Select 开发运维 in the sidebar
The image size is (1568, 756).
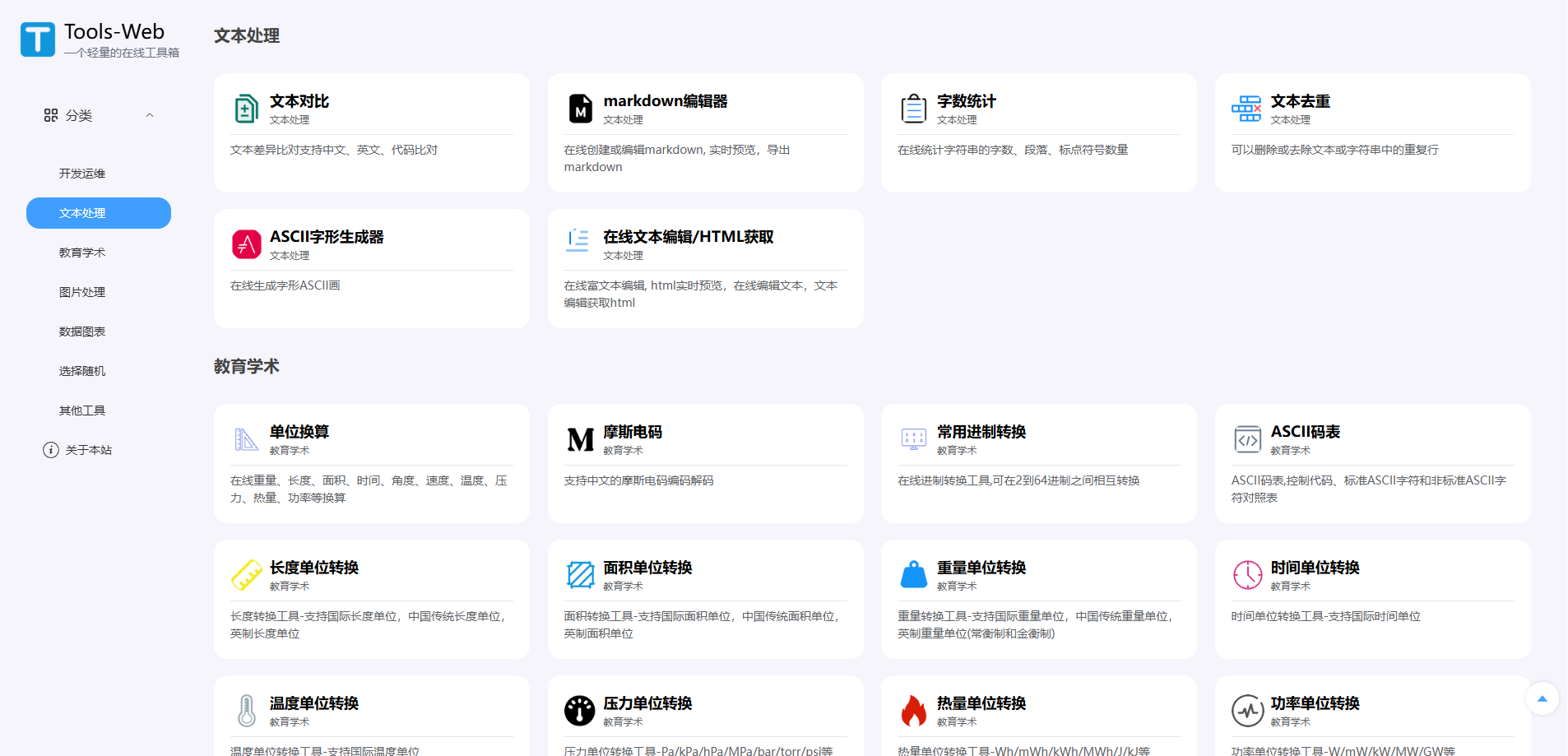click(82, 174)
